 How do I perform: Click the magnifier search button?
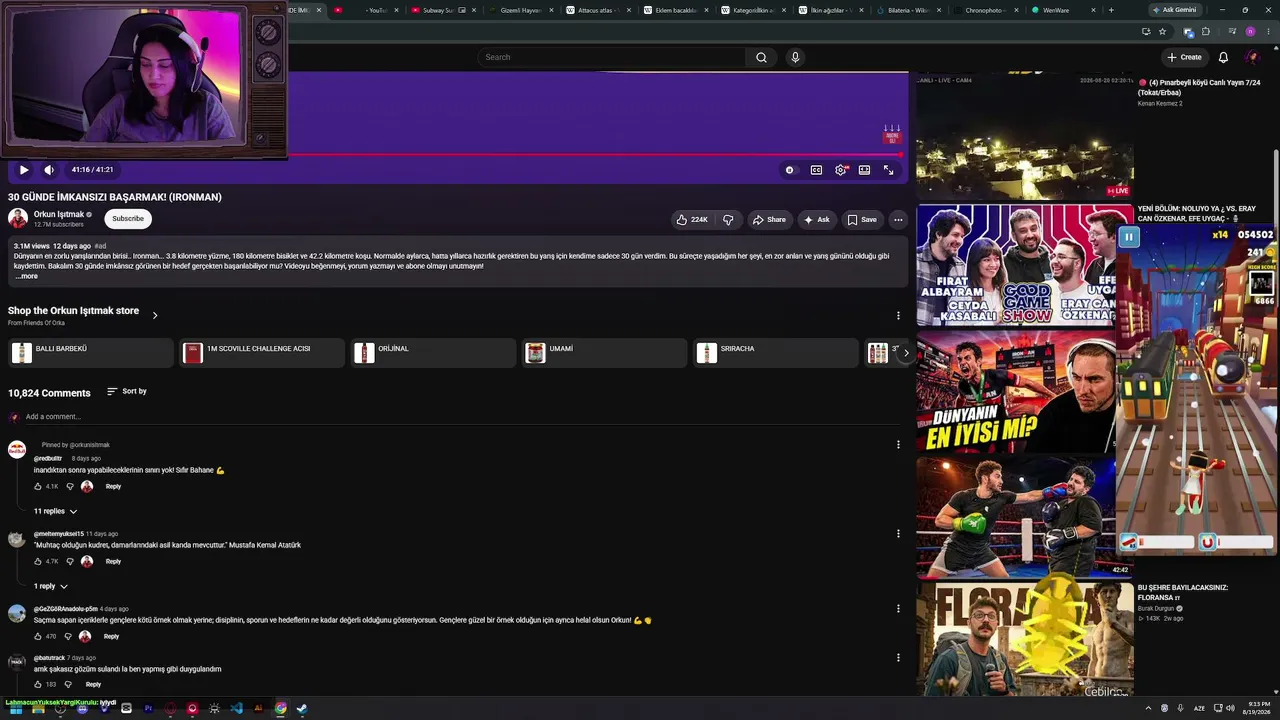click(x=761, y=57)
